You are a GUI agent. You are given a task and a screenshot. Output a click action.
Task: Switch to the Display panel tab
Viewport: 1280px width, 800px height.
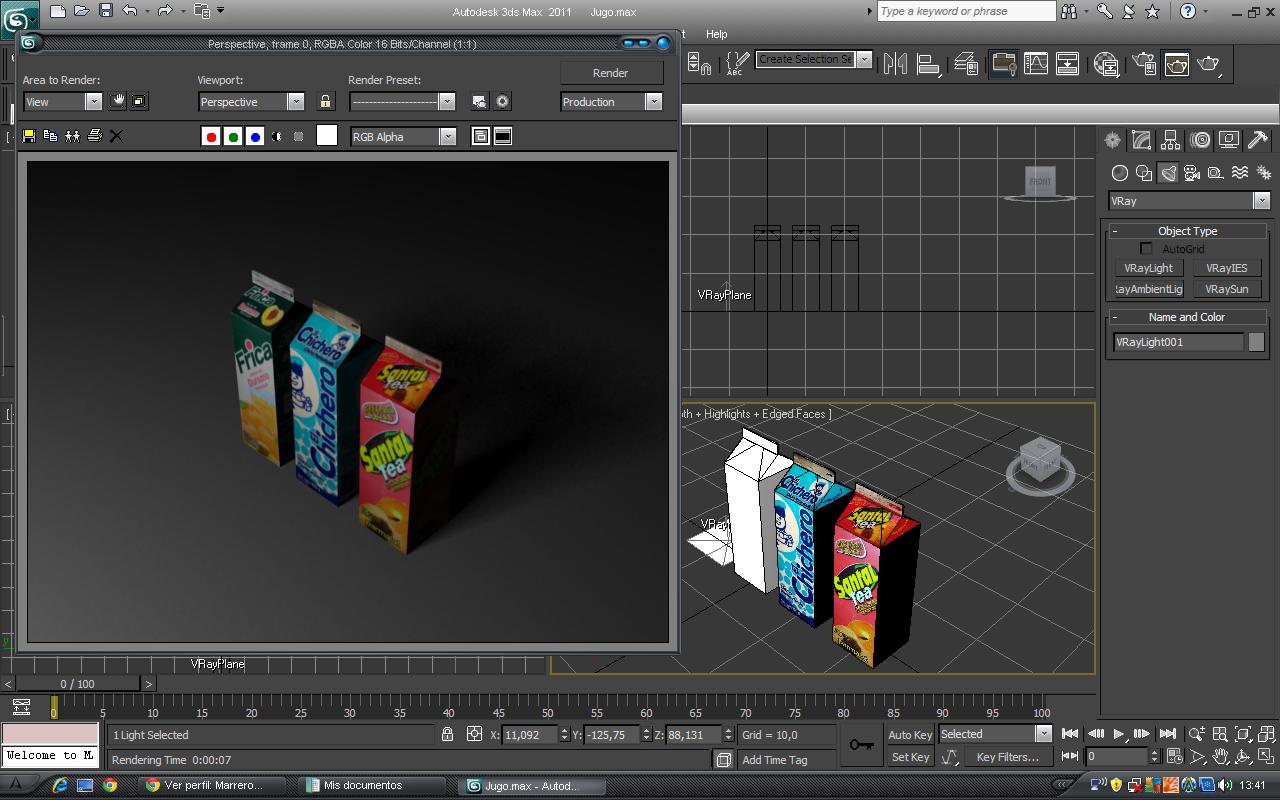coord(1229,140)
